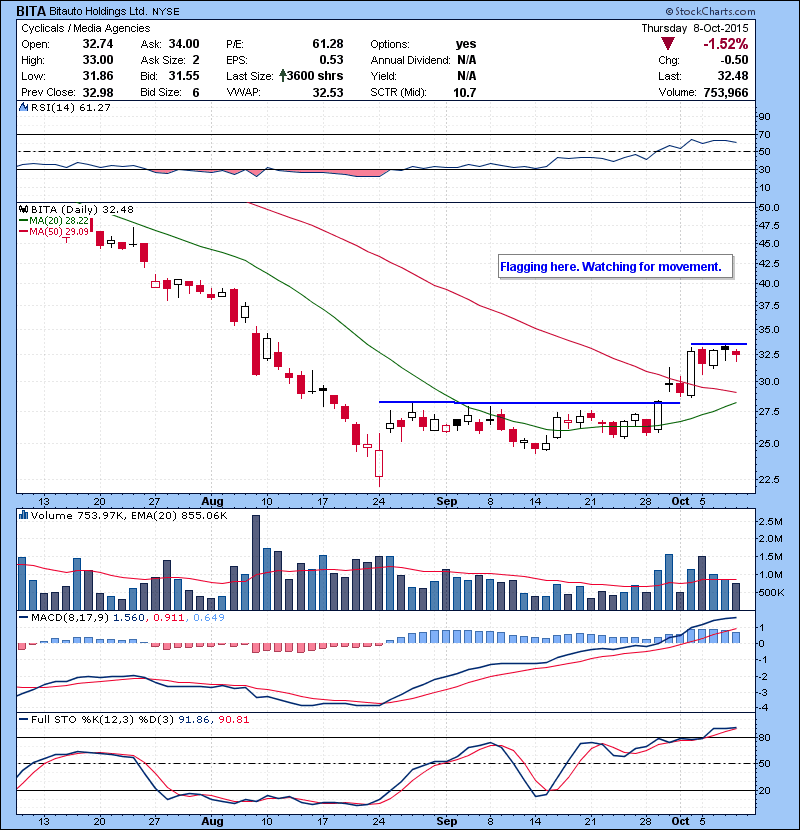Screen dimensions: 800x830
Task: Click the MA(50) 29.09 legend entry
Action: pos(54,231)
